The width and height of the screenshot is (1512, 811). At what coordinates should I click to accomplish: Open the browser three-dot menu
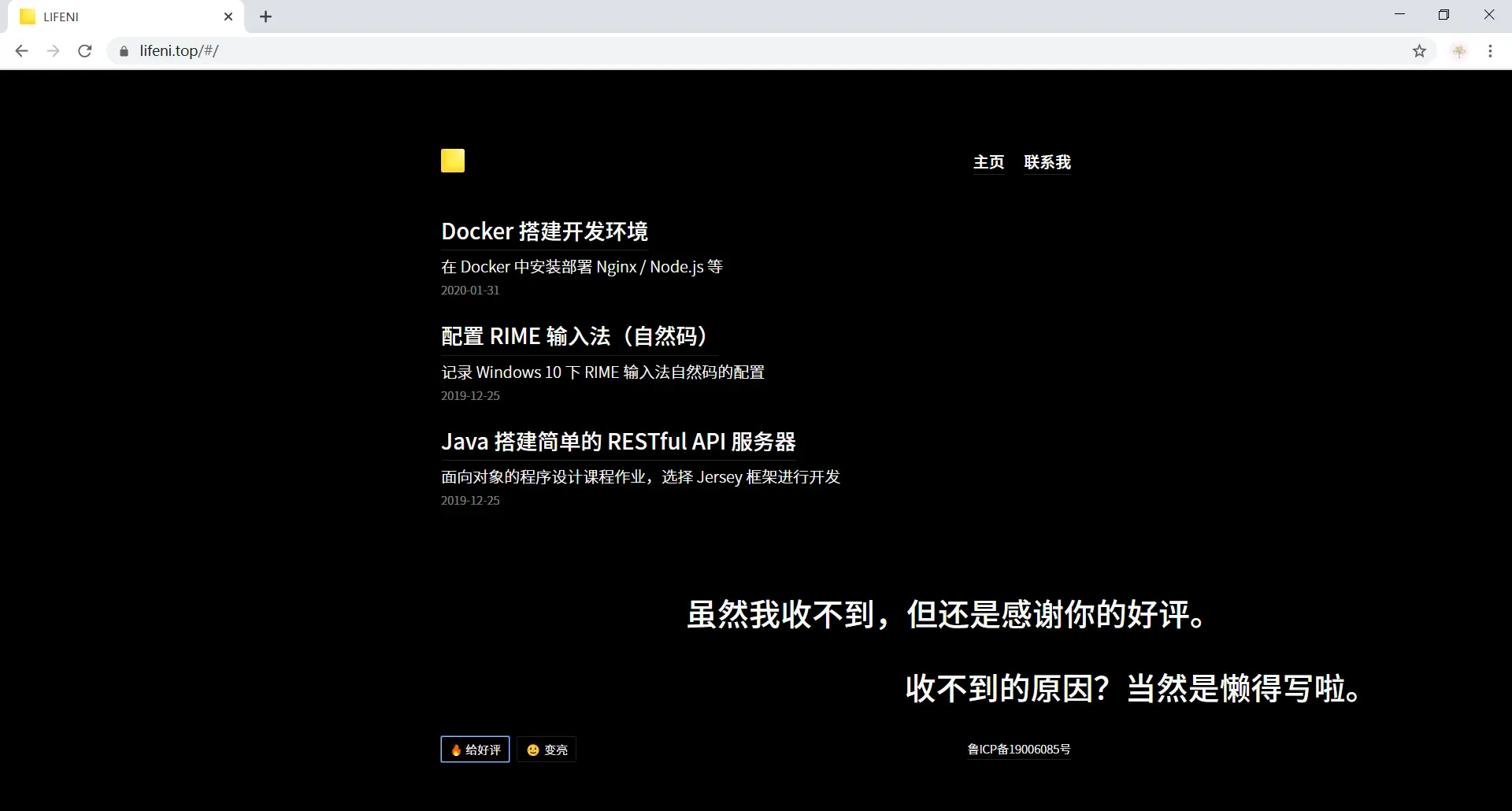(1491, 50)
